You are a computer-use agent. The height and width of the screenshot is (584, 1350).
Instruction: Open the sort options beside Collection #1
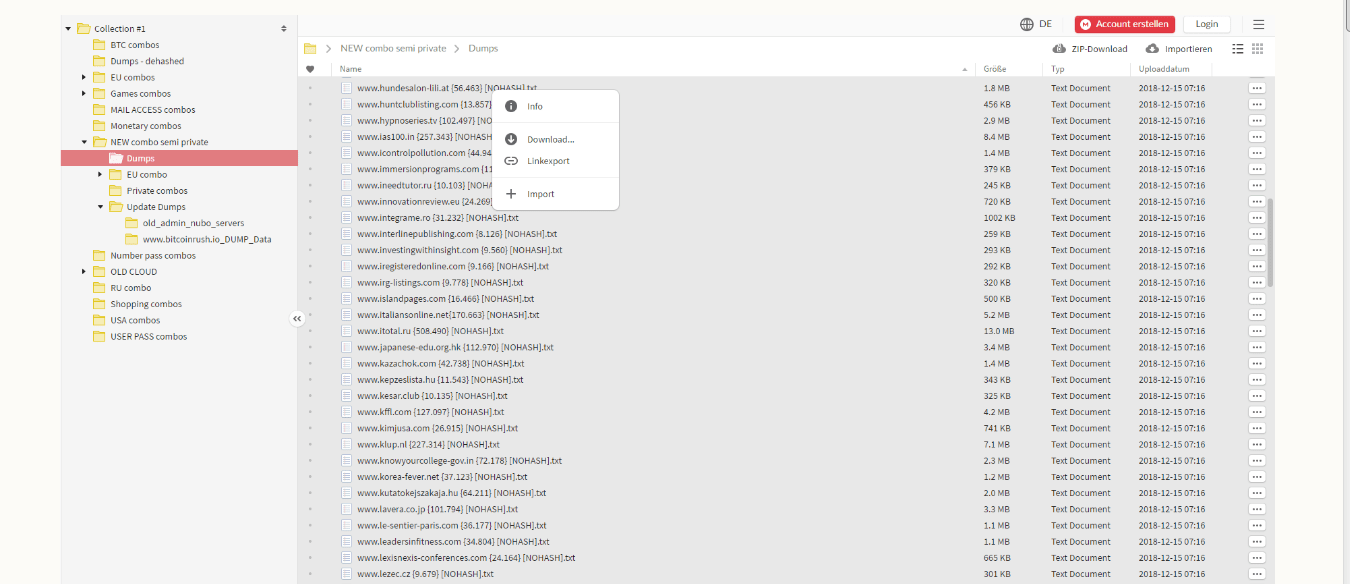click(284, 29)
